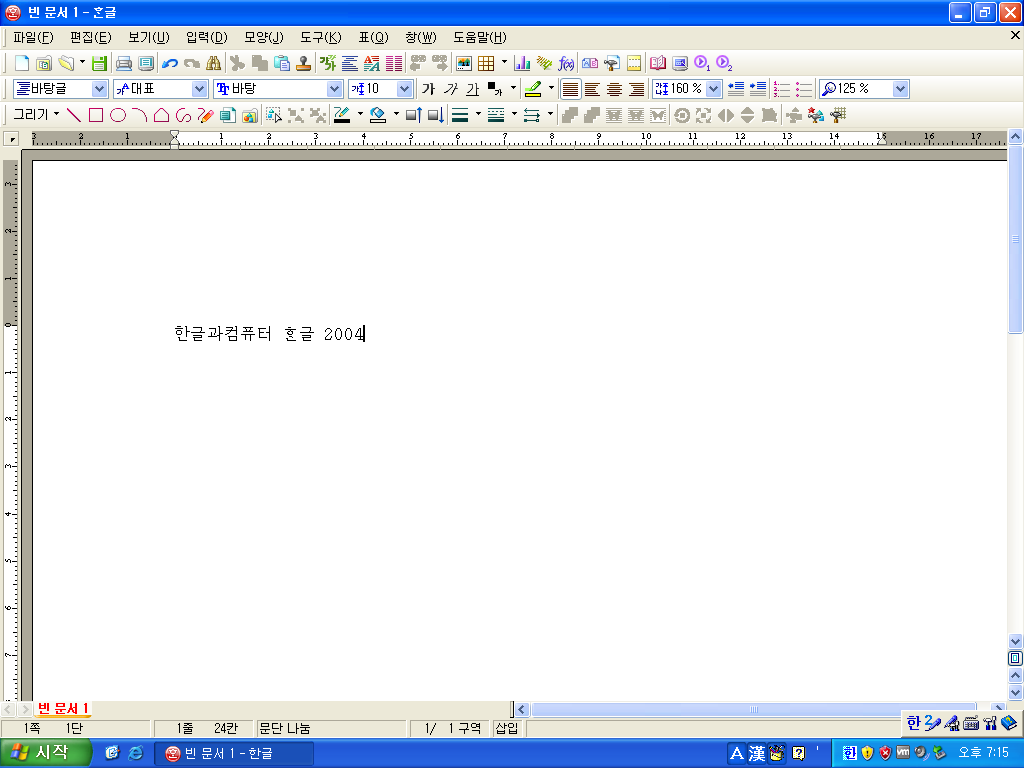The height and width of the screenshot is (768, 1024).
Task: Expand the 그리기 drawing menu
Action: pyautogui.click(x=37, y=115)
